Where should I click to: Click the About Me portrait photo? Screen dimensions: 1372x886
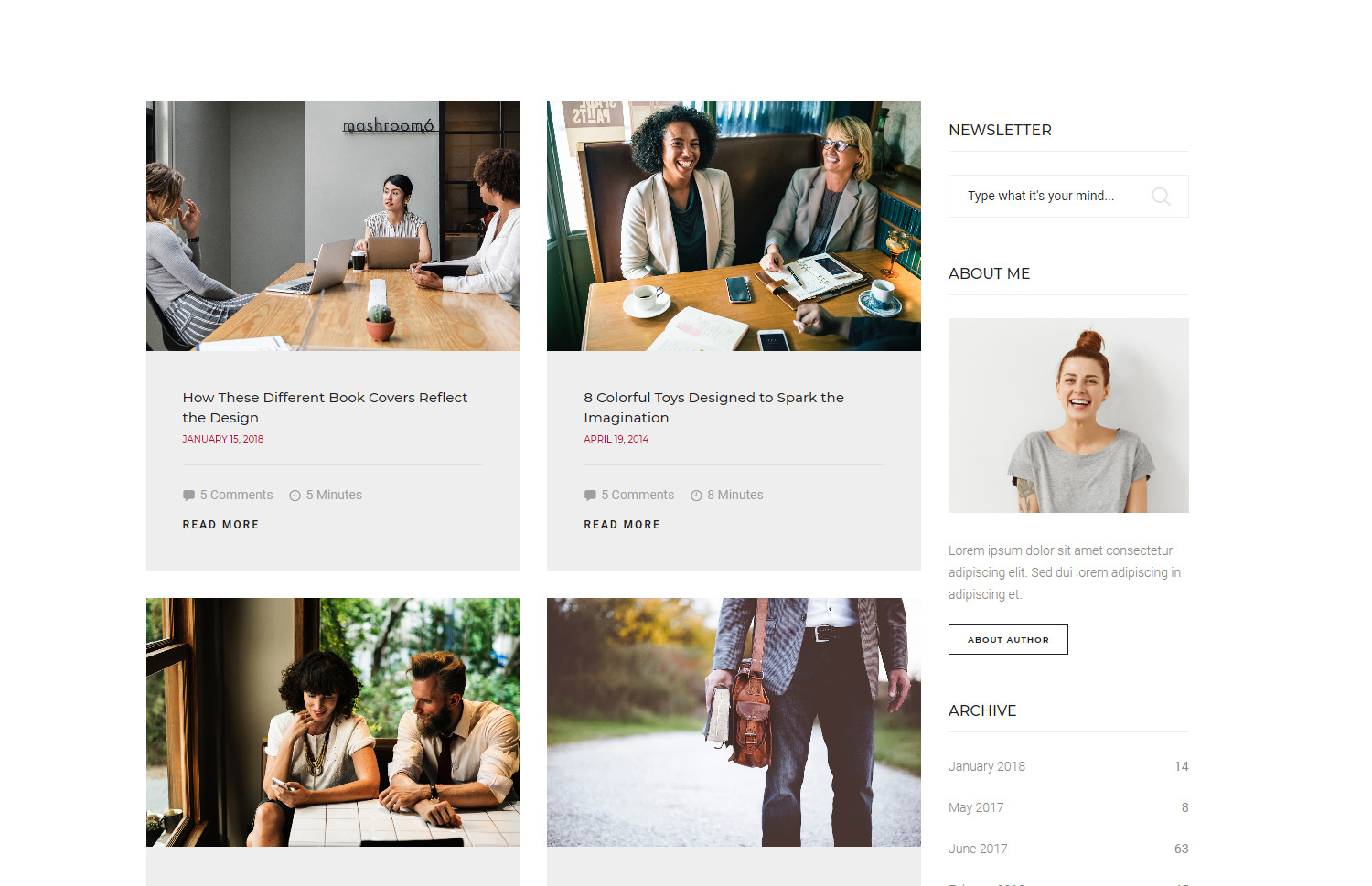pyautogui.click(x=1068, y=415)
